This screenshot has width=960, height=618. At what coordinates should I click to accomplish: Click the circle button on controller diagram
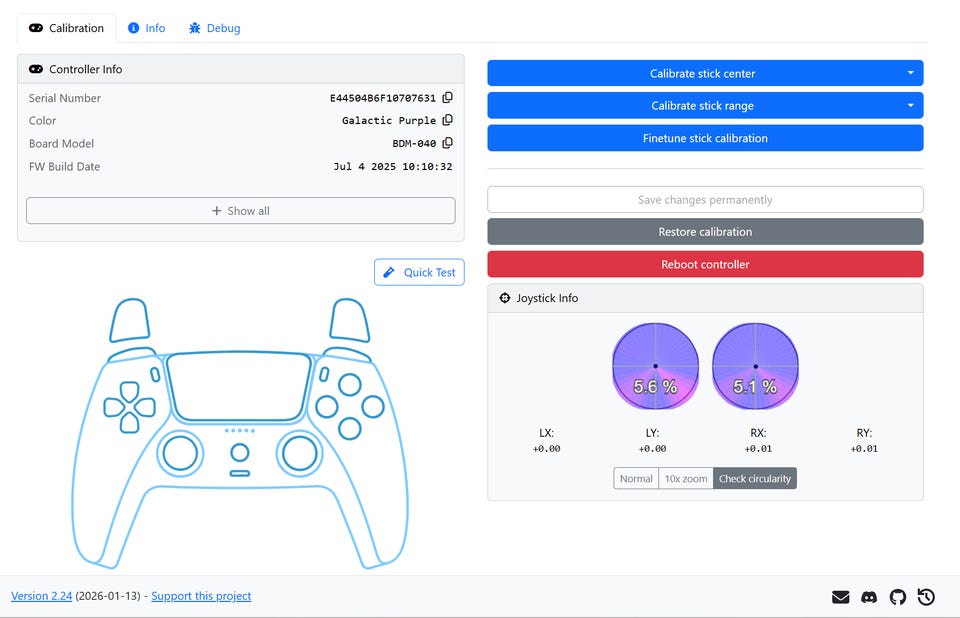coord(373,407)
